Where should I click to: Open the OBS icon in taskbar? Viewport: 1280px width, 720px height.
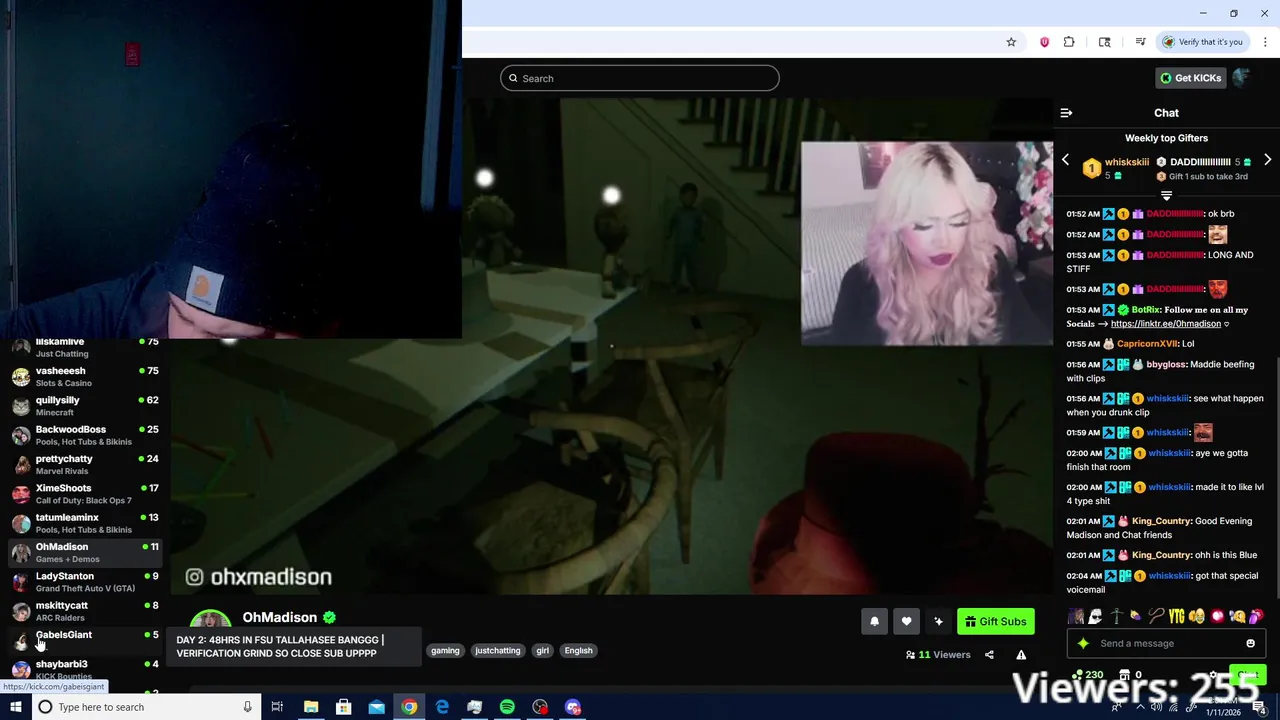540,707
